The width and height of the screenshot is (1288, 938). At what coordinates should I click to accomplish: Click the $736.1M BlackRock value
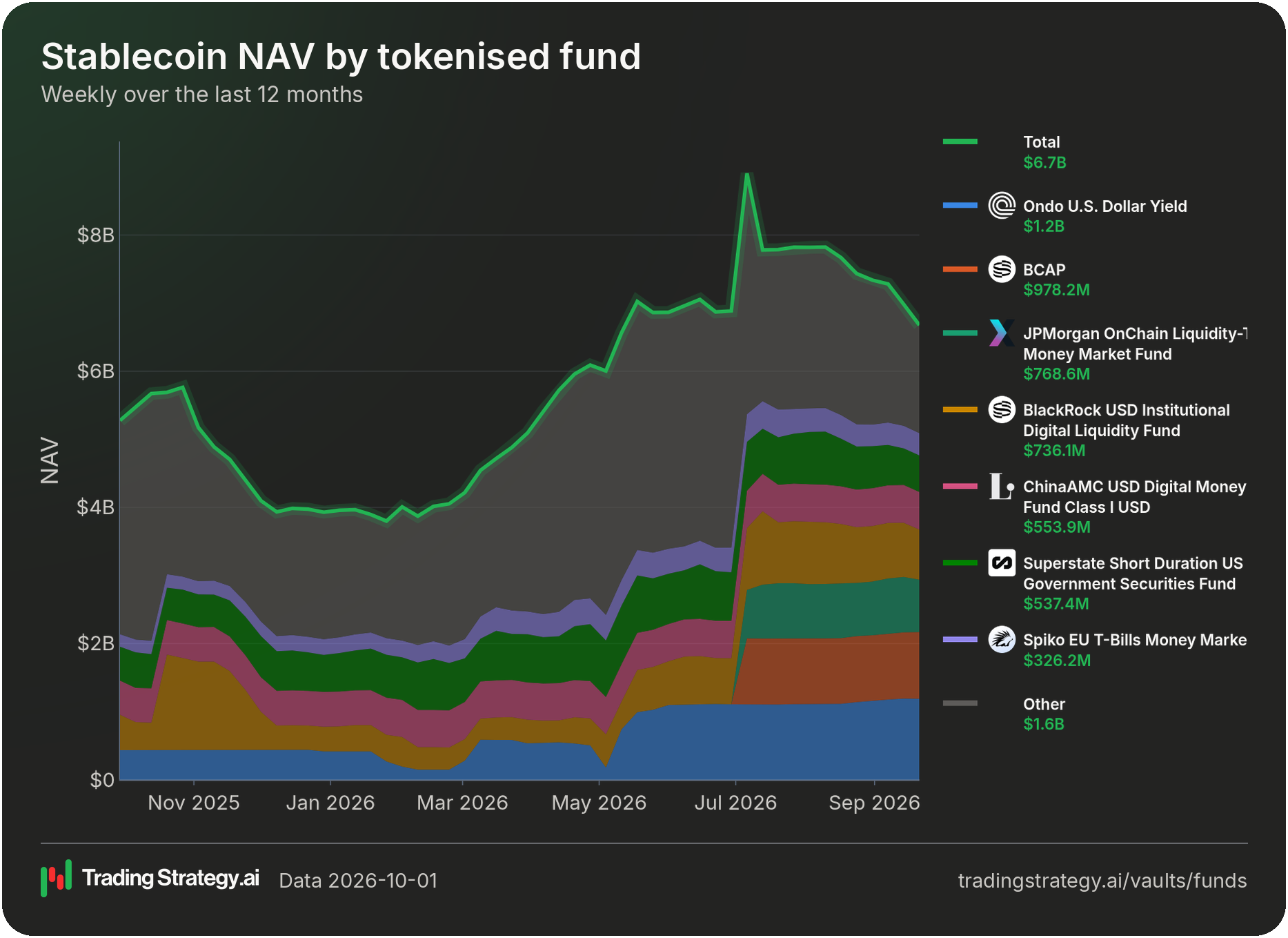click(x=1054, y=451)
